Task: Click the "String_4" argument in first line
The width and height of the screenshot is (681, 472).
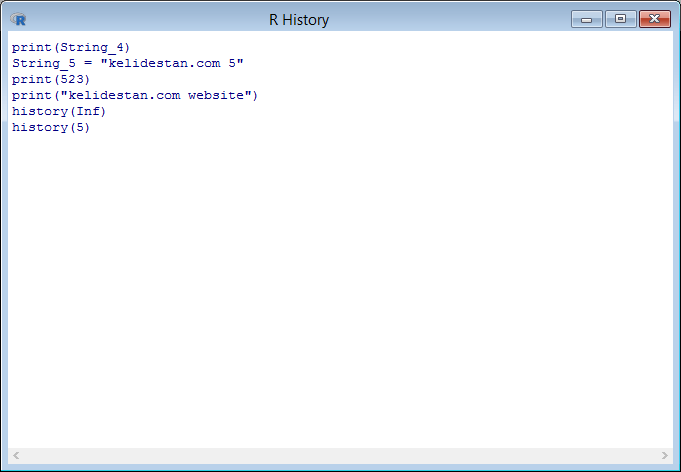Action: coord(92,47)
